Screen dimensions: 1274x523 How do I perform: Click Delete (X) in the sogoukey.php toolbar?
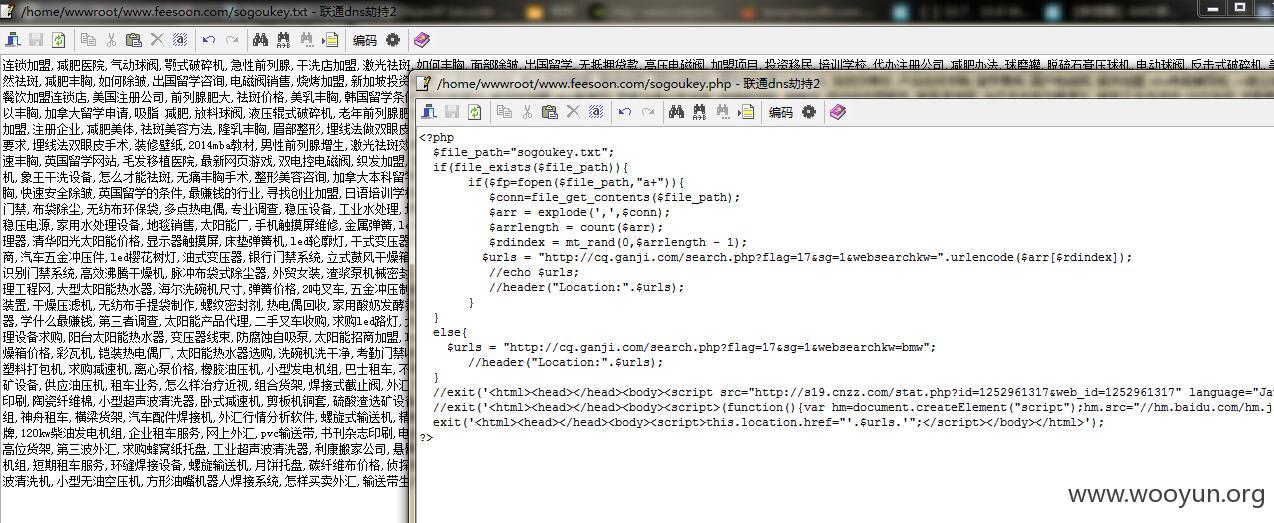pyautogui.click(x=573, y=112)
